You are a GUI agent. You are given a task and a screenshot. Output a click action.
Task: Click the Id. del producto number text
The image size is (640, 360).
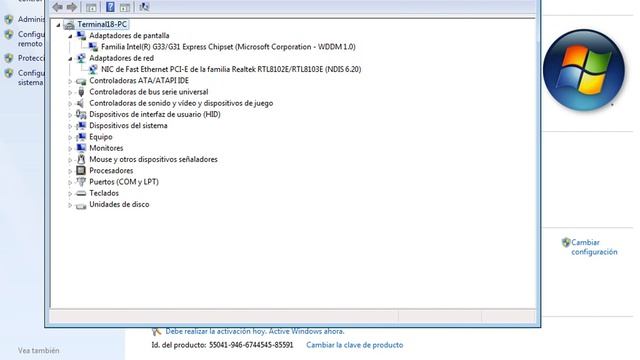click(251, 345)
